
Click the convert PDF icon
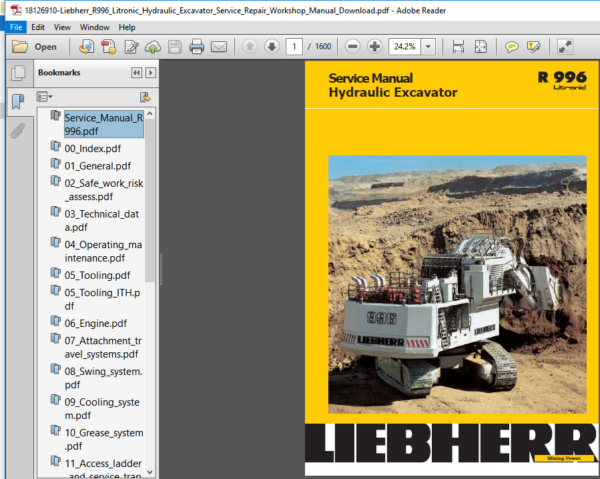109,47
